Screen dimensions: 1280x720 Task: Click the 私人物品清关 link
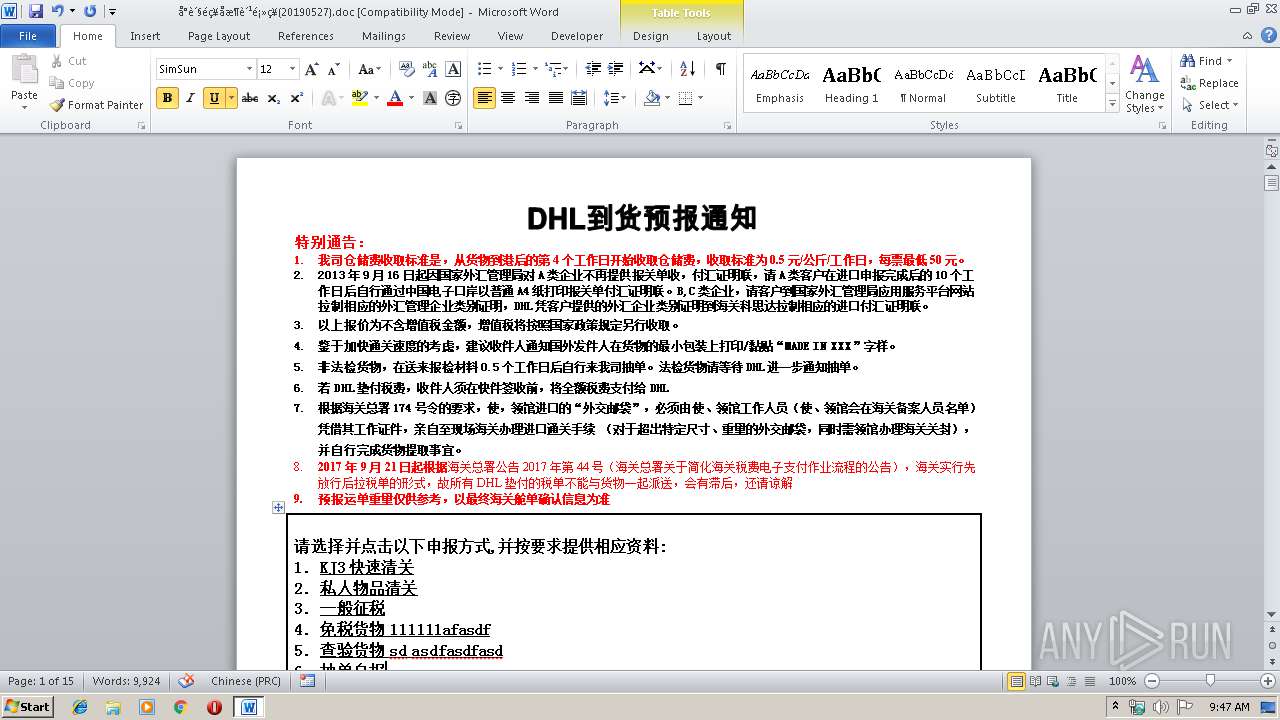[368, 589]
